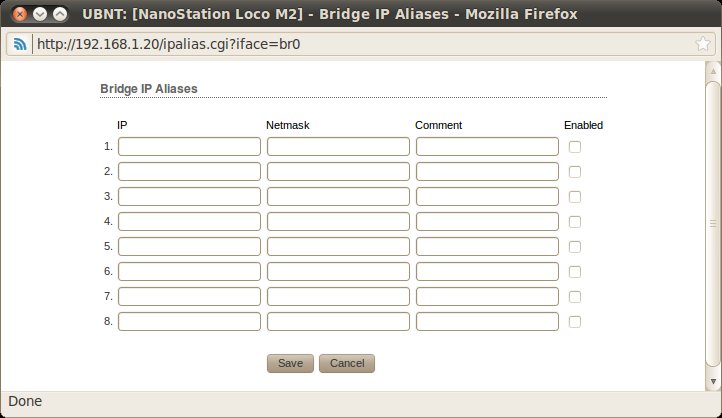The height and width of the screenshot is (418, 722).
Task: Click the IP input for row 5
Action: click(x=189, y=247)
